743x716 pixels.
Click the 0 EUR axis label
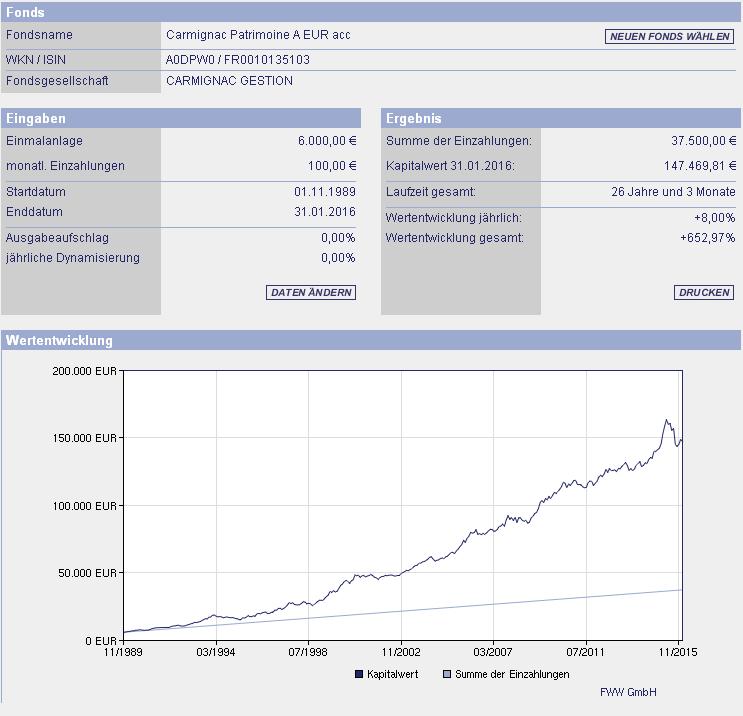pos(101,641)
